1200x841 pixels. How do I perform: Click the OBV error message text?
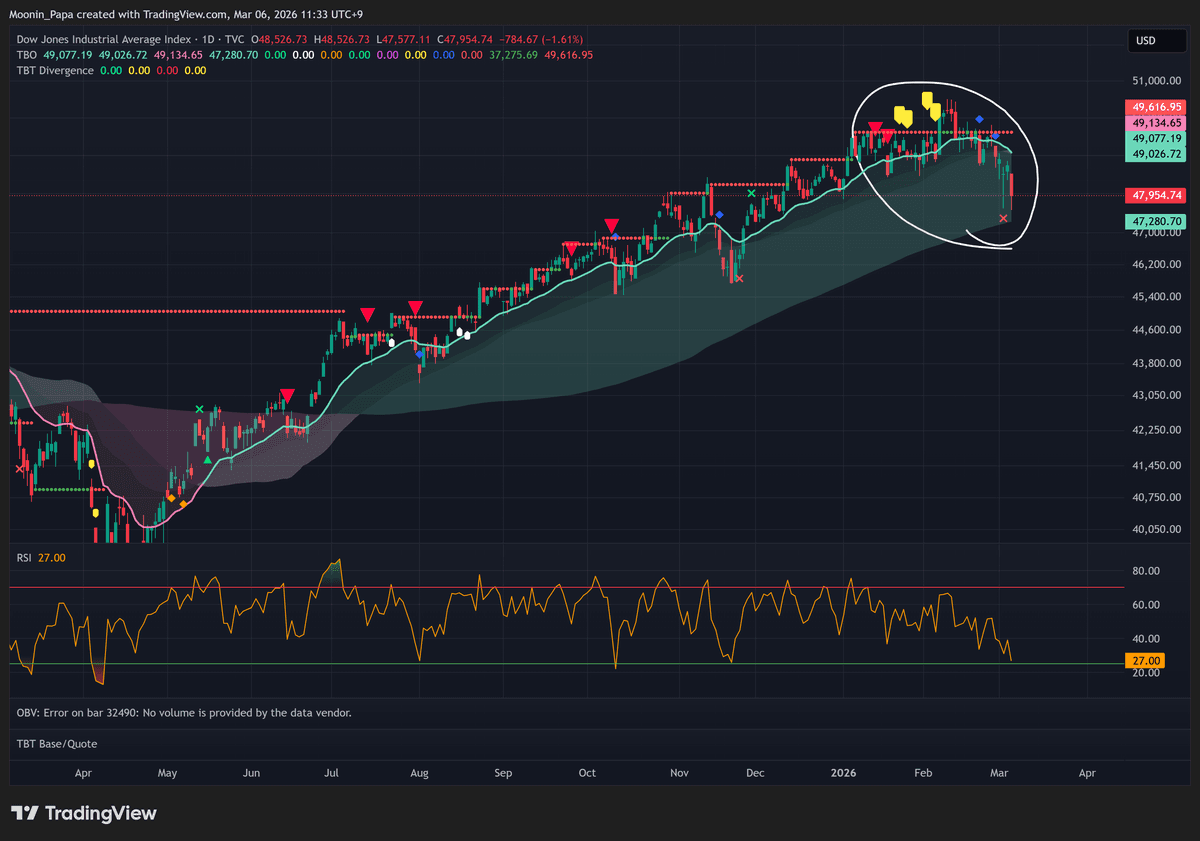coord(184,713)
